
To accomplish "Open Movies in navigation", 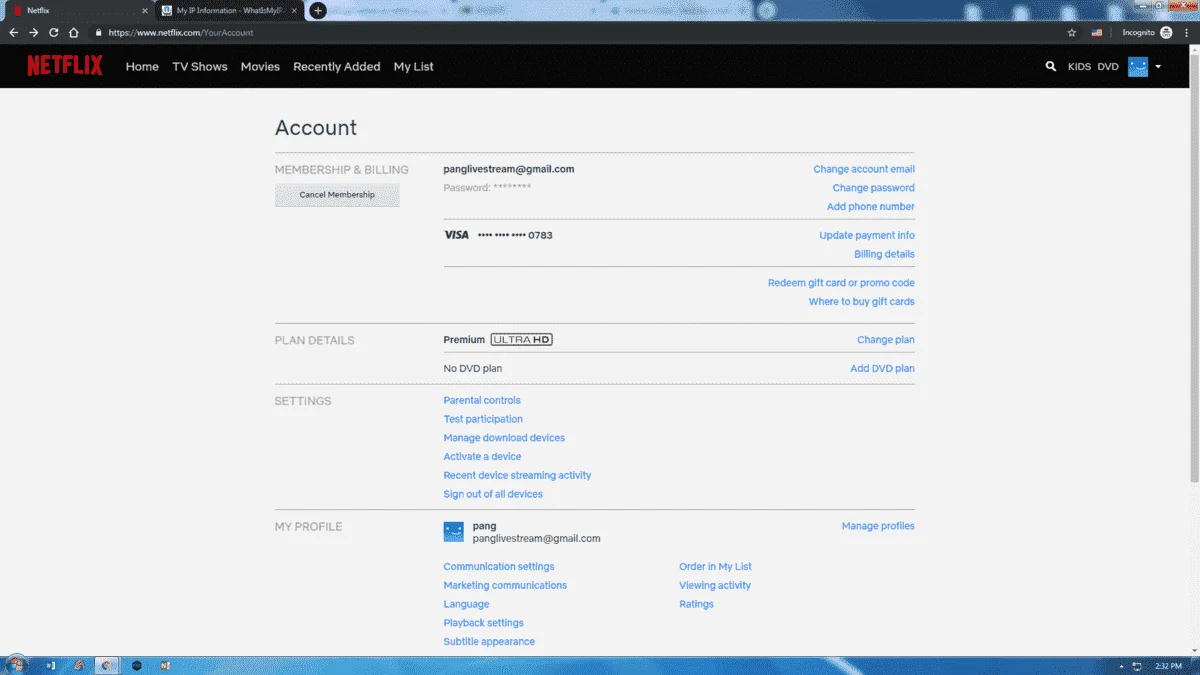I will (260, 66).
